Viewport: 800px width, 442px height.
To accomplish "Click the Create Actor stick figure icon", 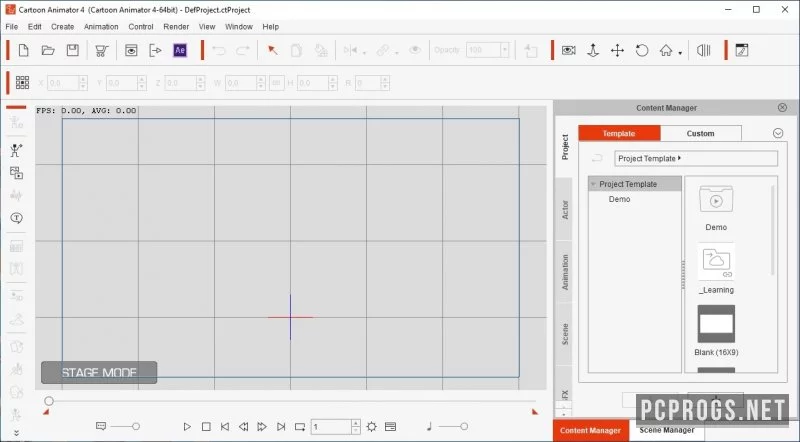I will click(x=16, y=150).
